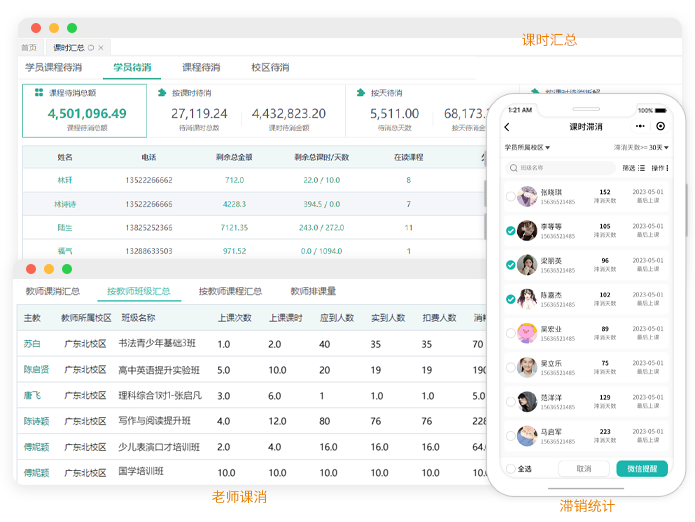Click the 取消 button on phone

tap(584, 468)
